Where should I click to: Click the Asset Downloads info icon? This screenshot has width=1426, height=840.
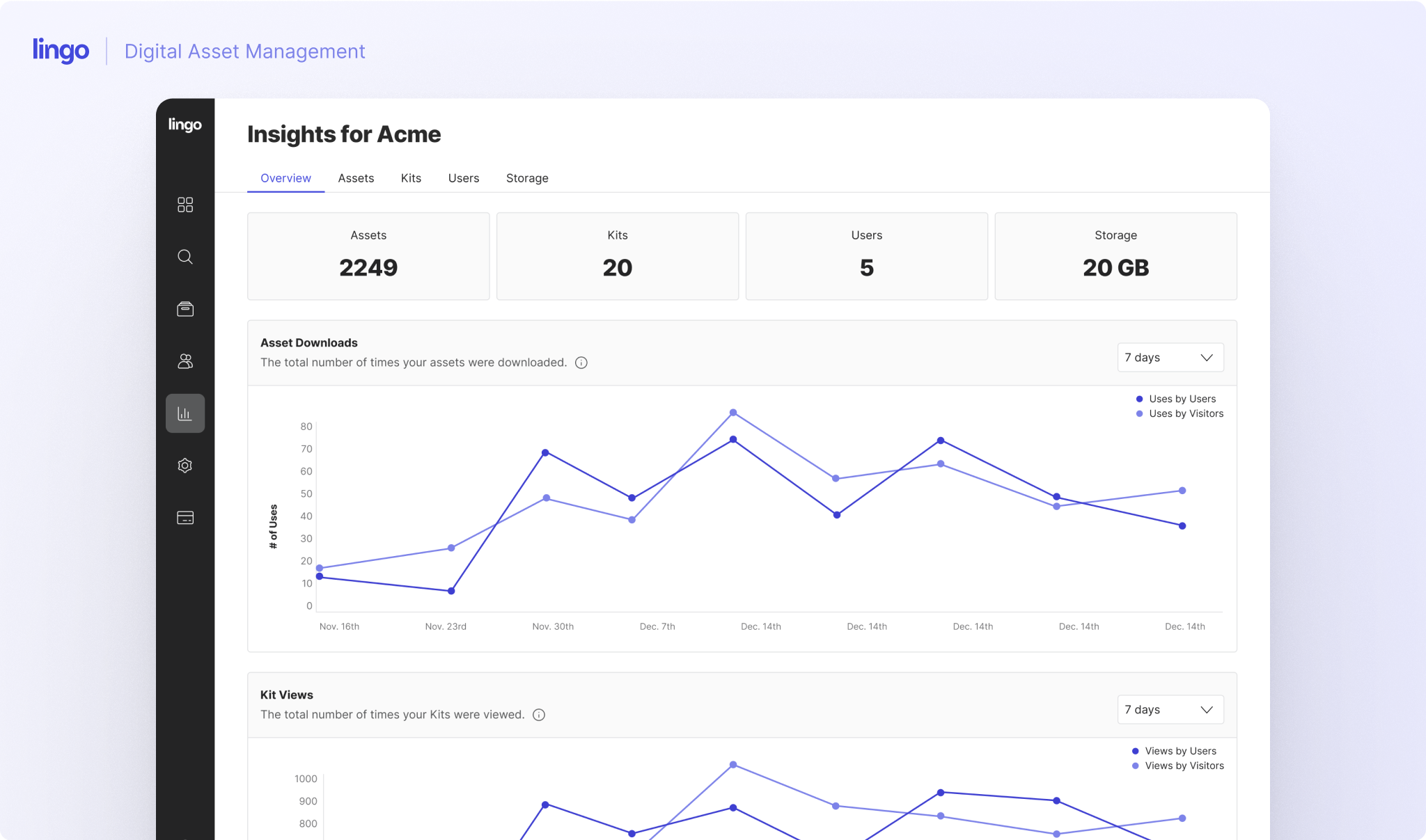(581, 363)
